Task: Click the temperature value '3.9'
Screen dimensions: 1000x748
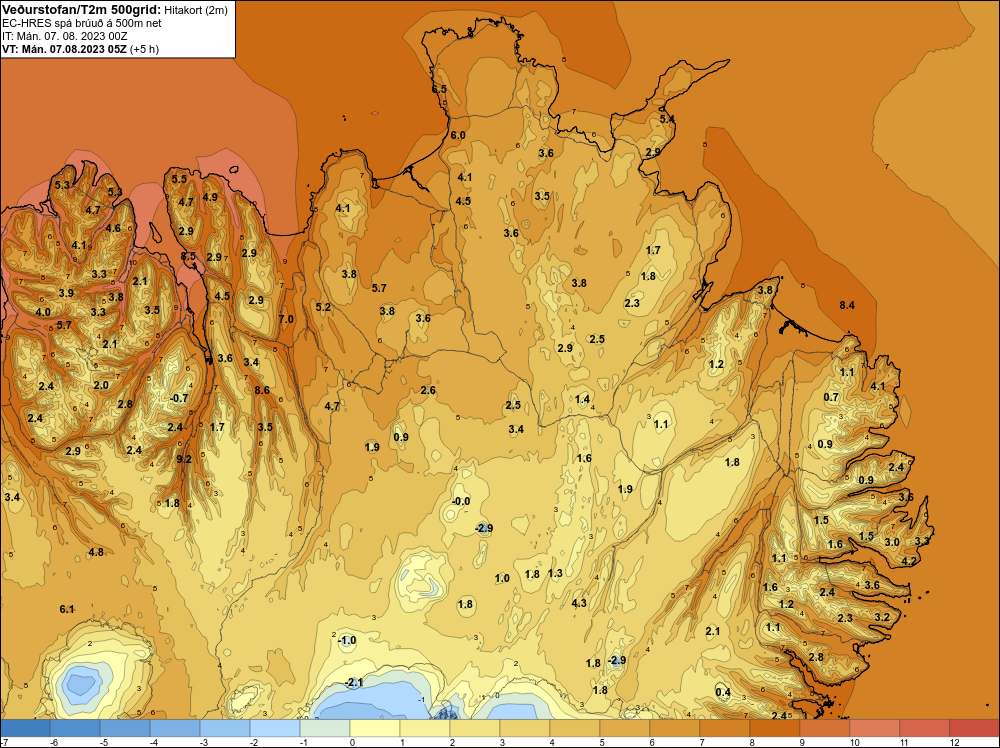Action: [66, 294]
